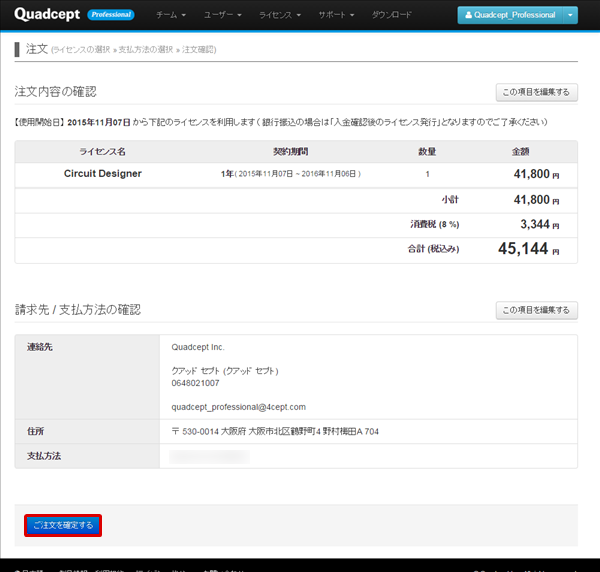Open the ユーザー menu

222,15
